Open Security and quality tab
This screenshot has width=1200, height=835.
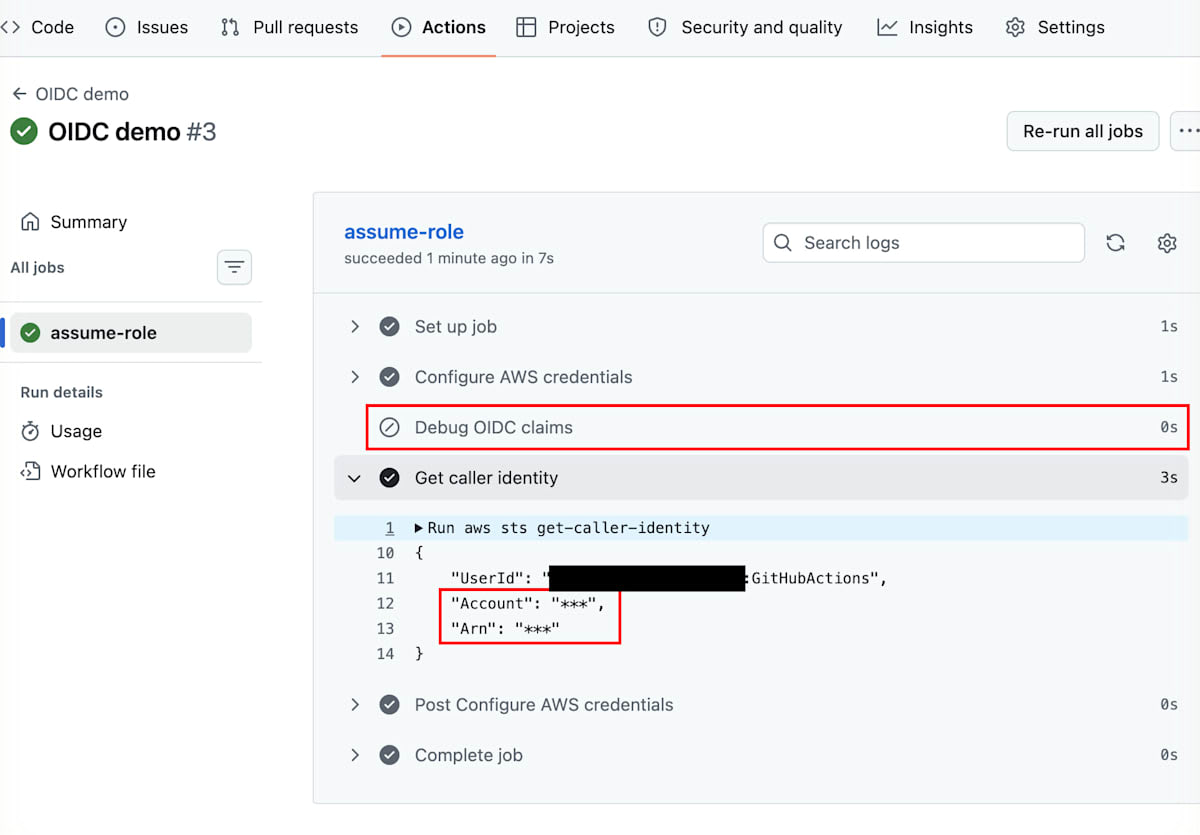[745, 27]
